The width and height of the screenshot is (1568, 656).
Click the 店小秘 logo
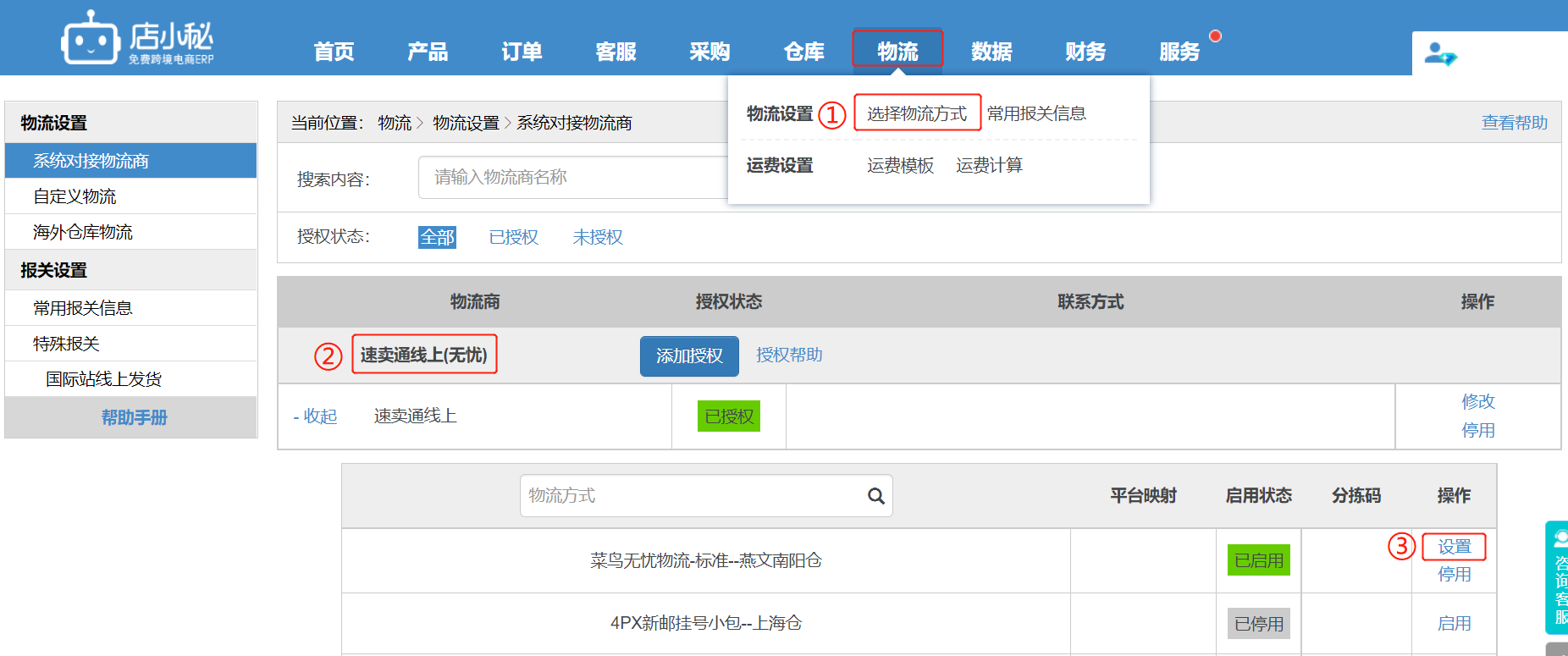[137, 38]
